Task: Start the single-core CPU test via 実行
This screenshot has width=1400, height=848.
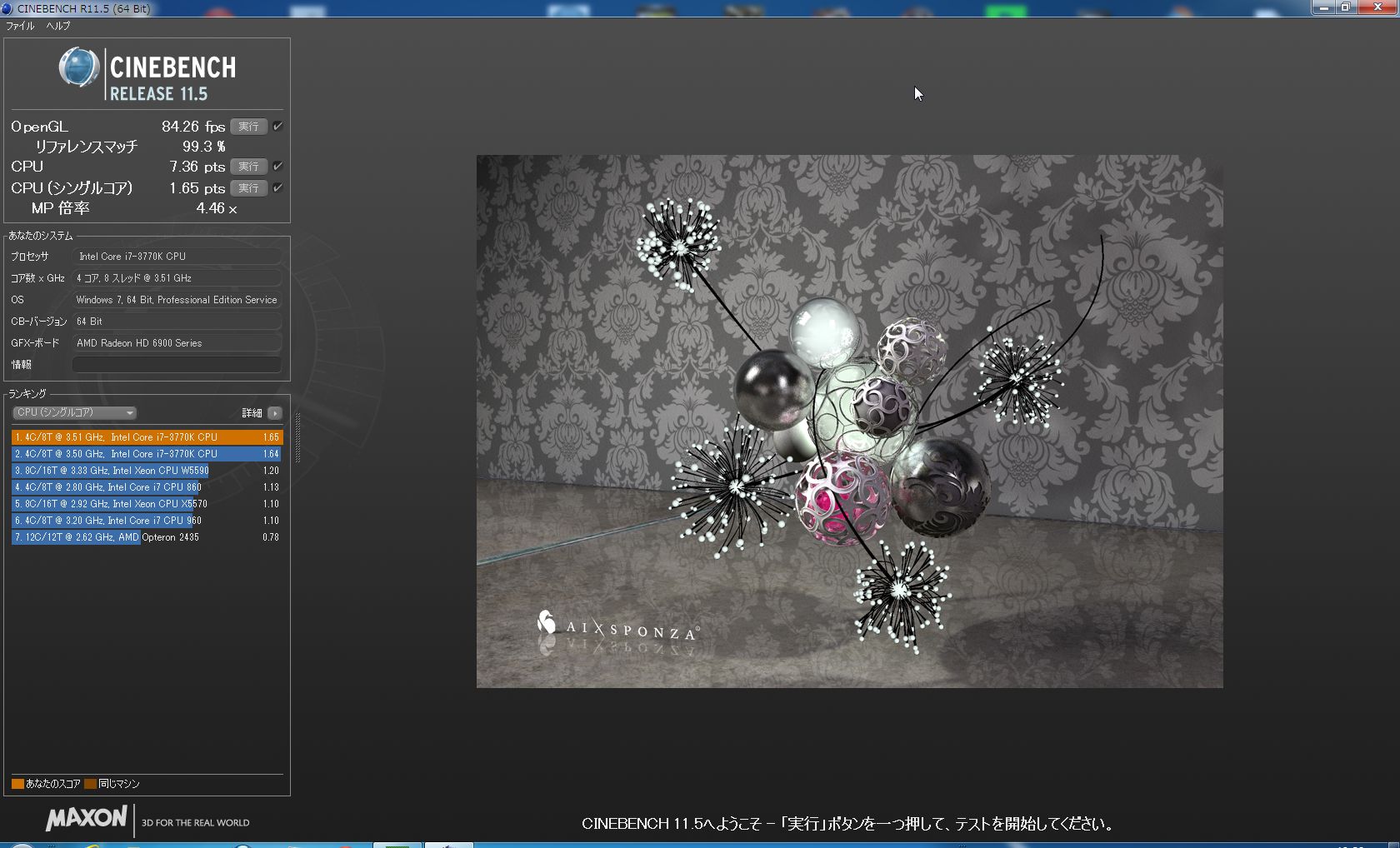Action: tap(248, 188)
